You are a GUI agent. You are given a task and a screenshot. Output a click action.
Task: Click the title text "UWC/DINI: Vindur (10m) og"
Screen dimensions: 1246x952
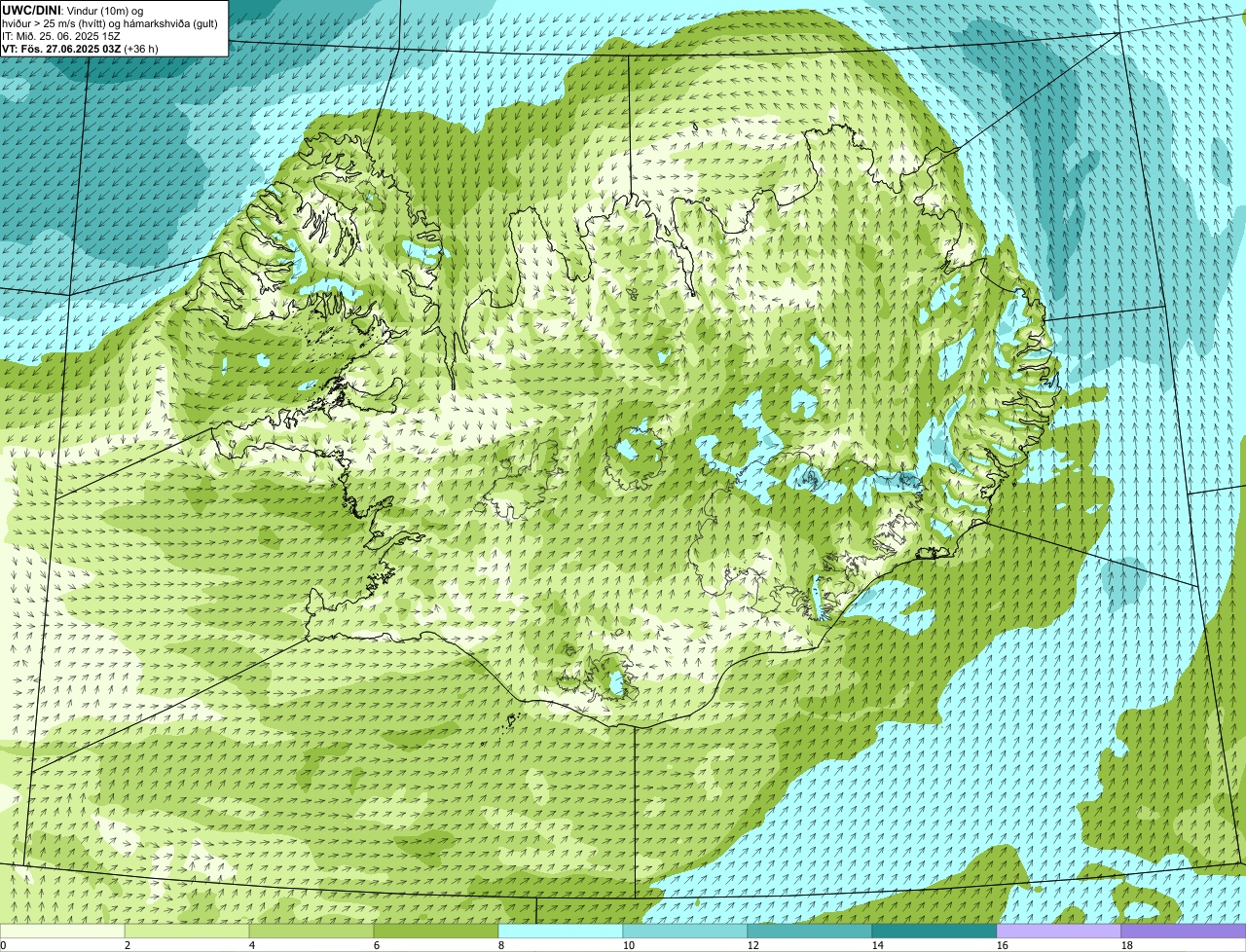pyautogui.click(x=73, y=11)
